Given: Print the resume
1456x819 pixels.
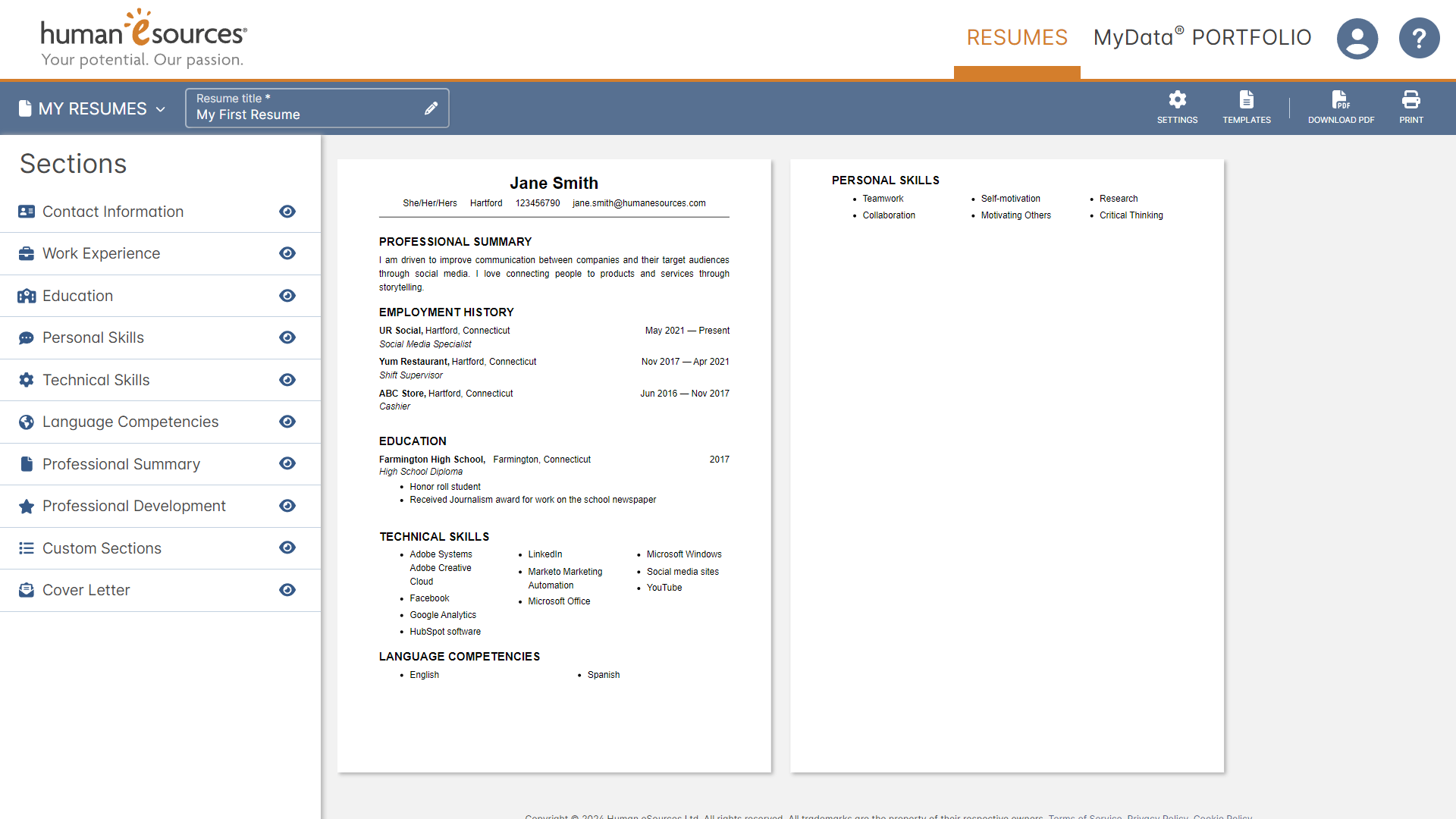Looking at the screenshot, I should (1410, 108).
